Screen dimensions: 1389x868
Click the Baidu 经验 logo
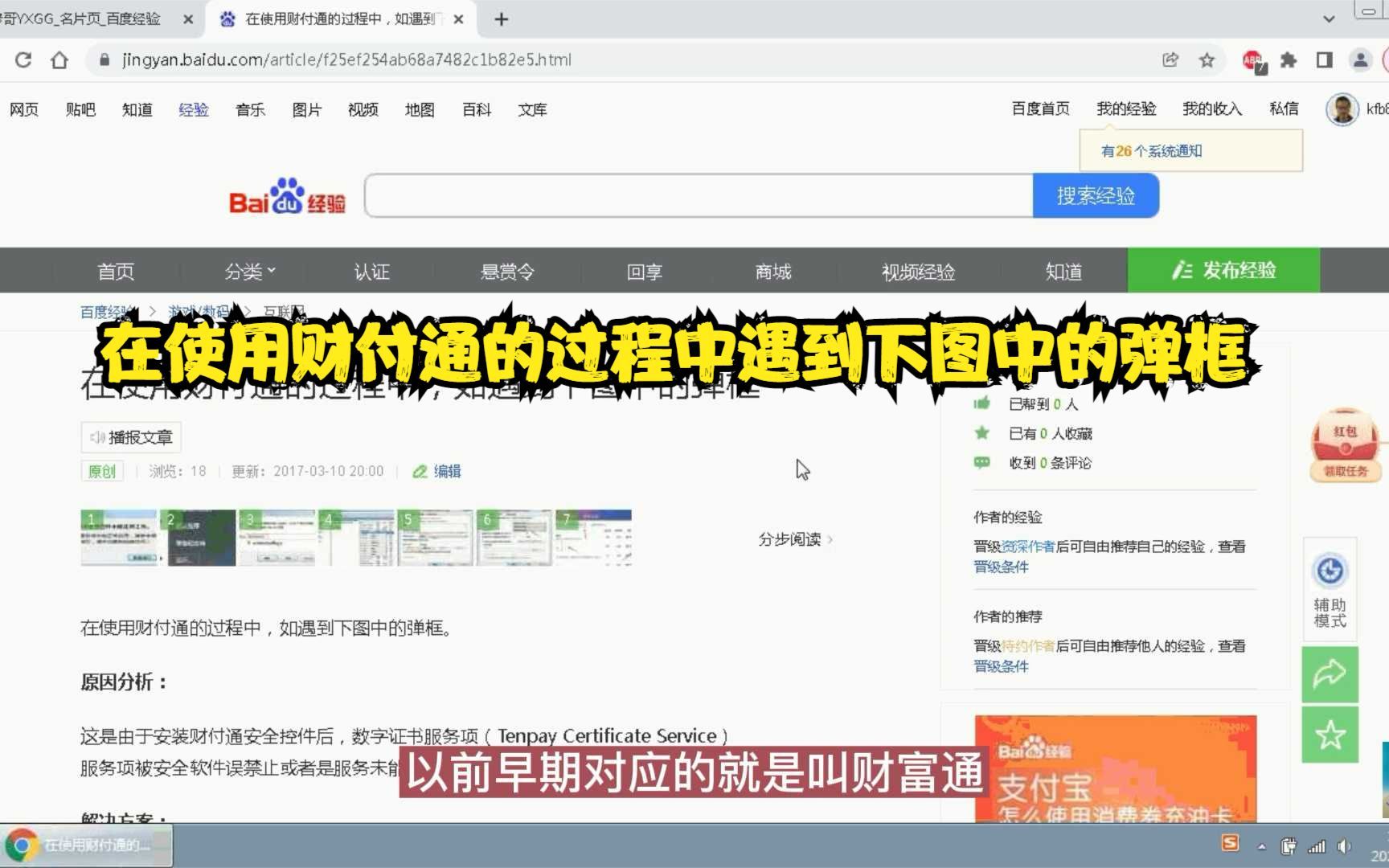point(287,197)
